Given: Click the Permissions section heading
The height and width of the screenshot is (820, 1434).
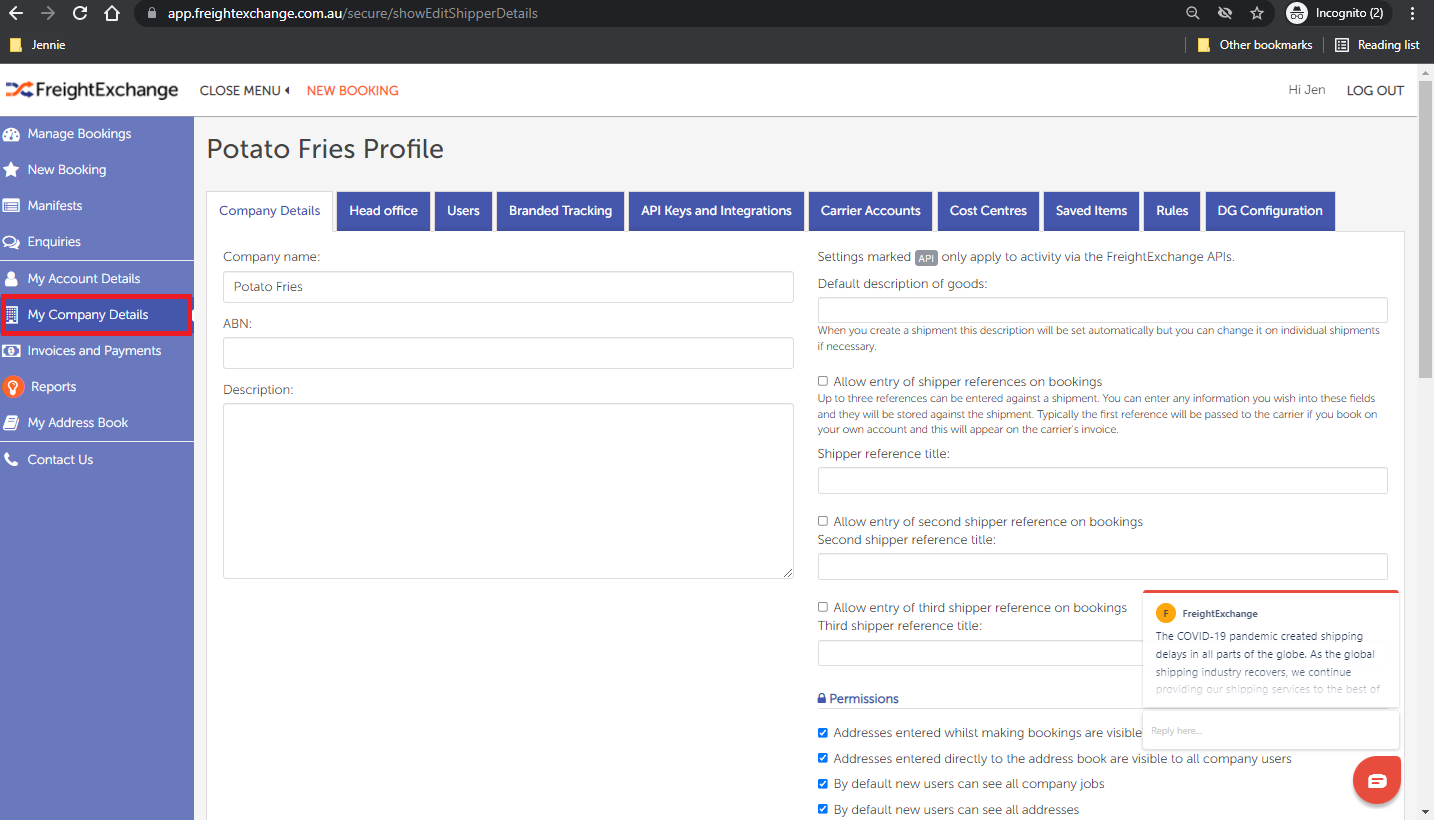Looking at the screenshot, I should point(858,699).
